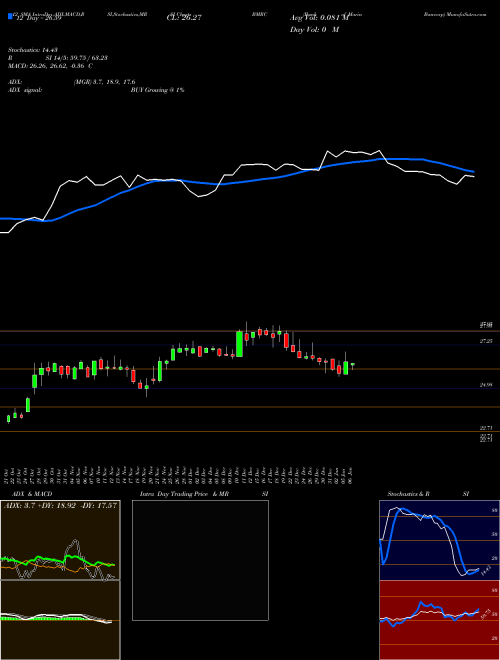
Task: Click the 'Avg Vol: 0.081 M' text
Action: click(319, 18)
